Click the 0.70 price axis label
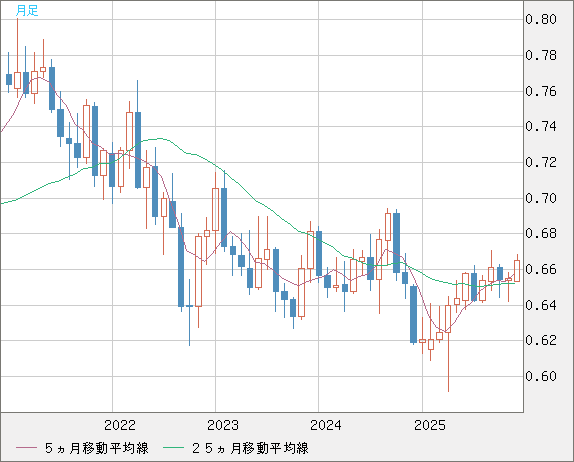The width and height of the screenshot is (574, 462). [x=541, y=198]
